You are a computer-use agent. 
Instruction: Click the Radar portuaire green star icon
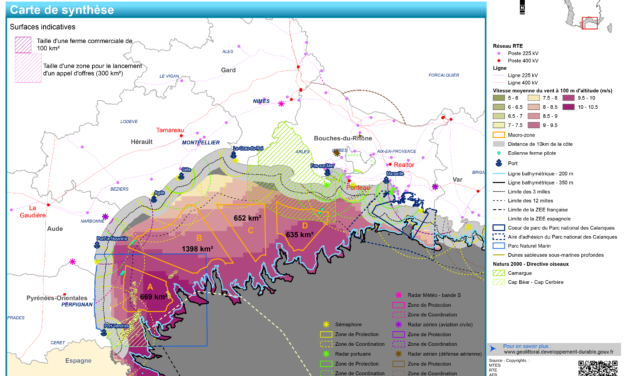(x=326, y=354)
